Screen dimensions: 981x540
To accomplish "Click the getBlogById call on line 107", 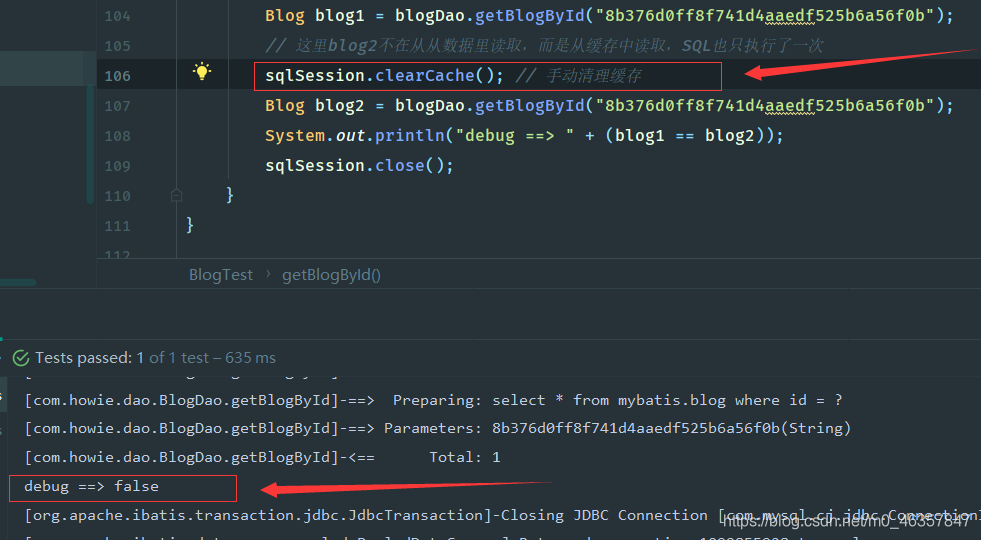I will (x=530, y=106).
